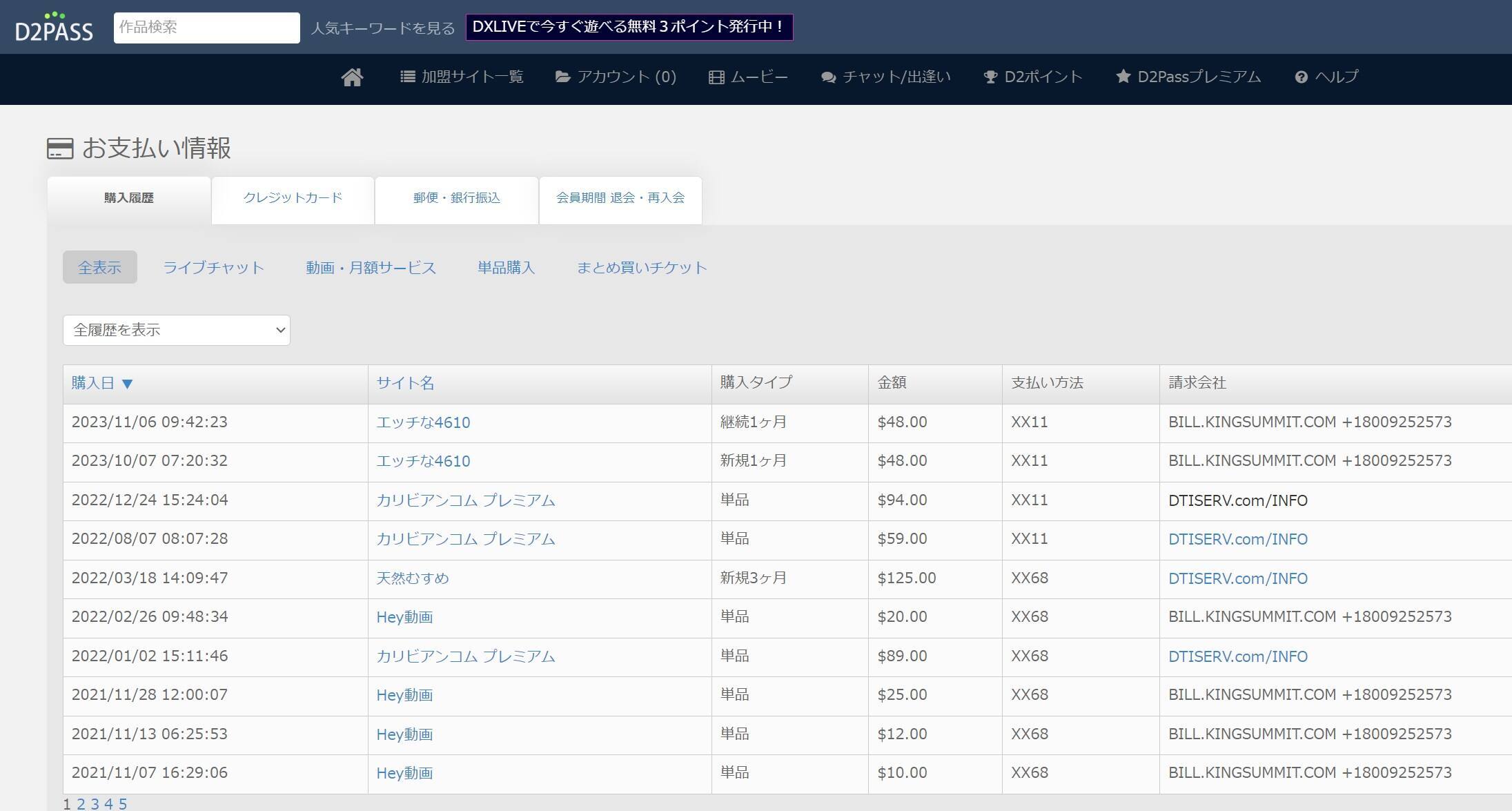Viewport: 1512px width, 811px height.
Task: Click the home icon in navigation bar
Action: click(352, 77)
